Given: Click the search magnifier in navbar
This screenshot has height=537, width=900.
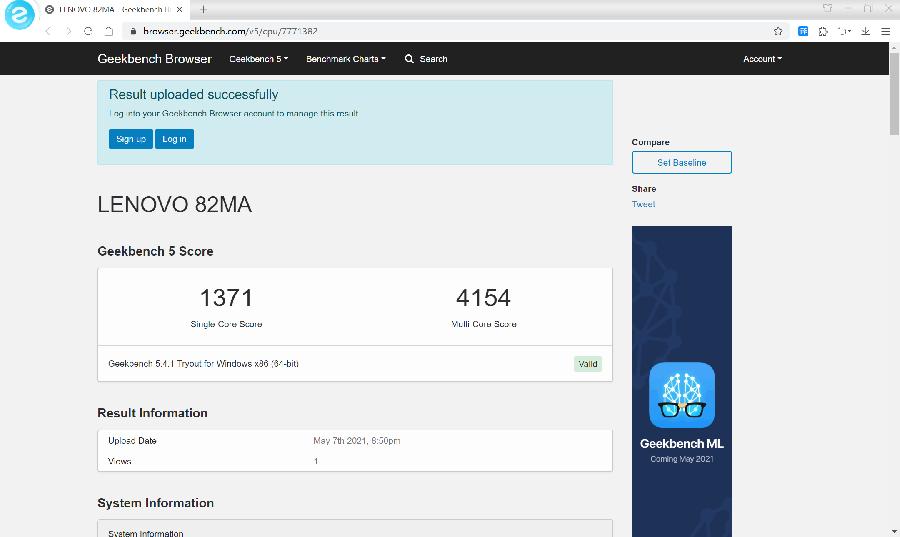Looking at the screenshot, I should 410,59.
